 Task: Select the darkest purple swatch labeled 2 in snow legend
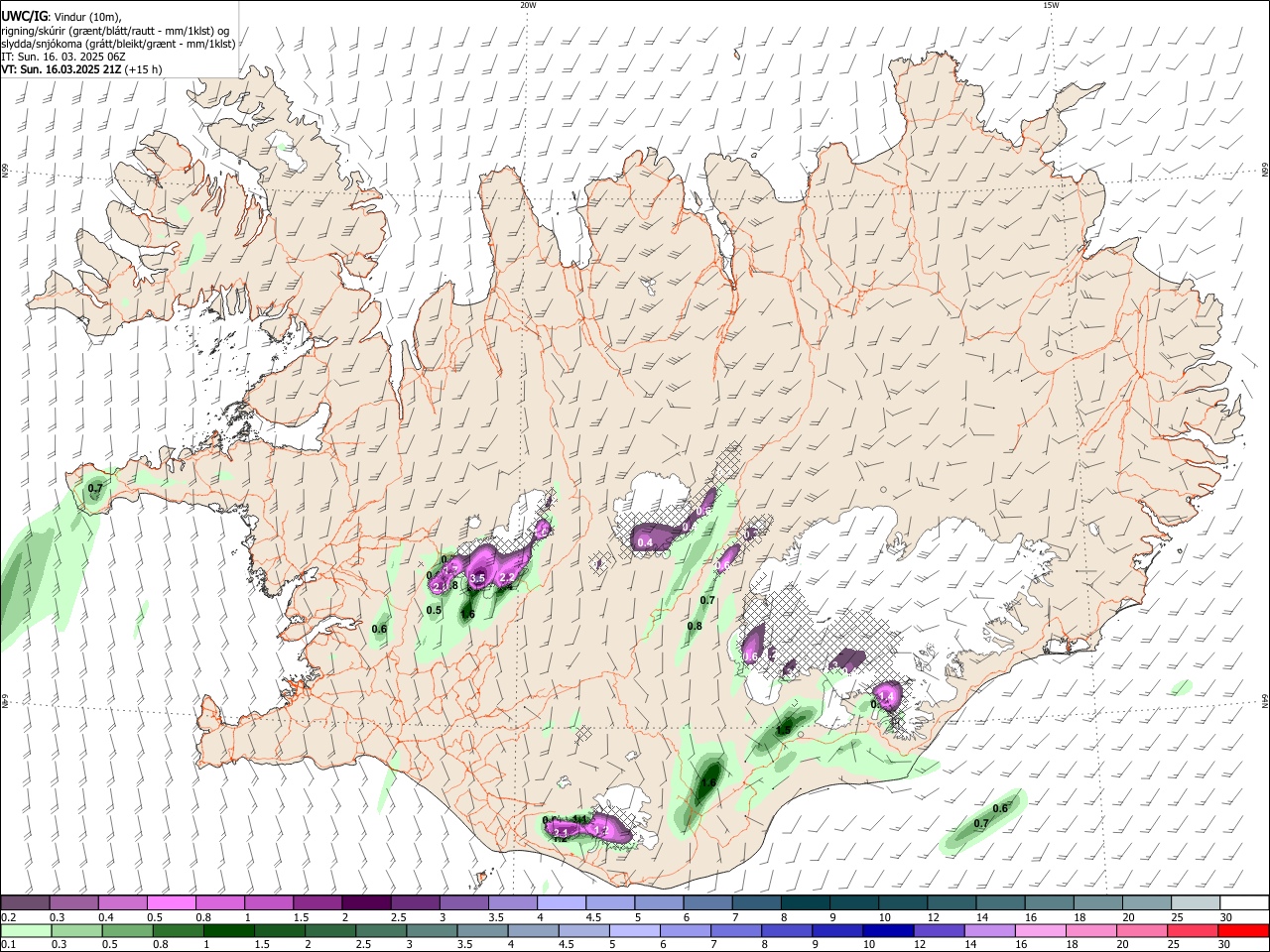tap(366, 903)
